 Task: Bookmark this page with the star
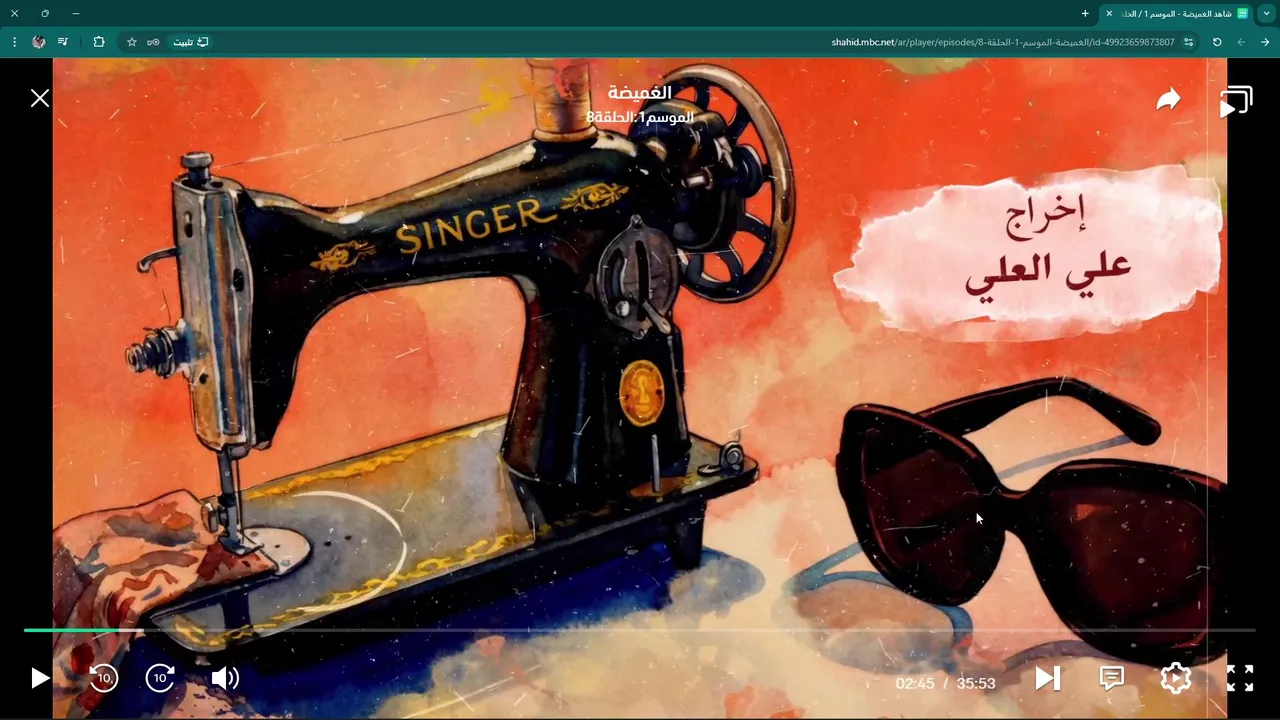(x=131, y=42)
